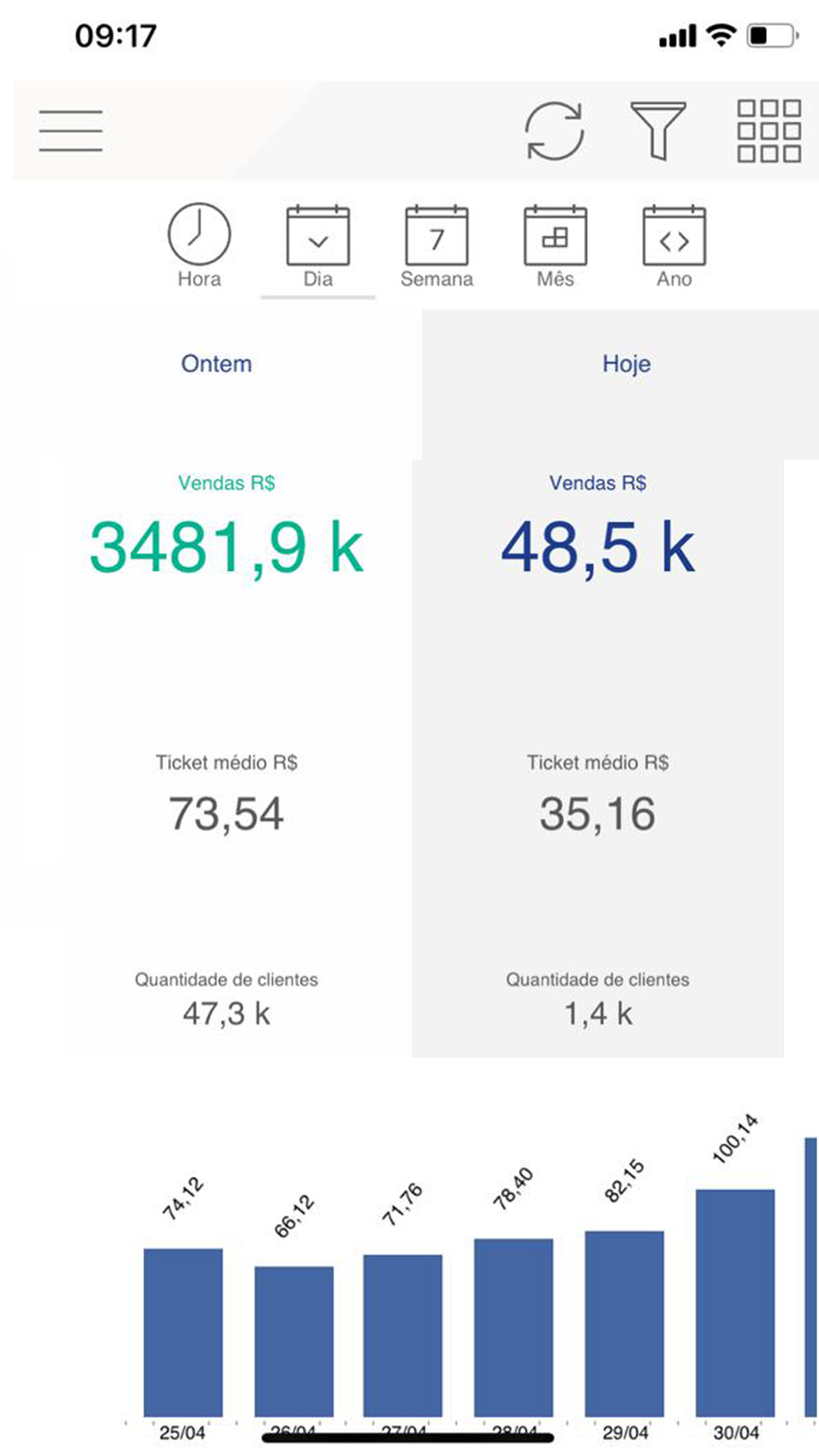Select the Hora clock icon
The width and height of the screenshot is (819, 1456).
199,234
